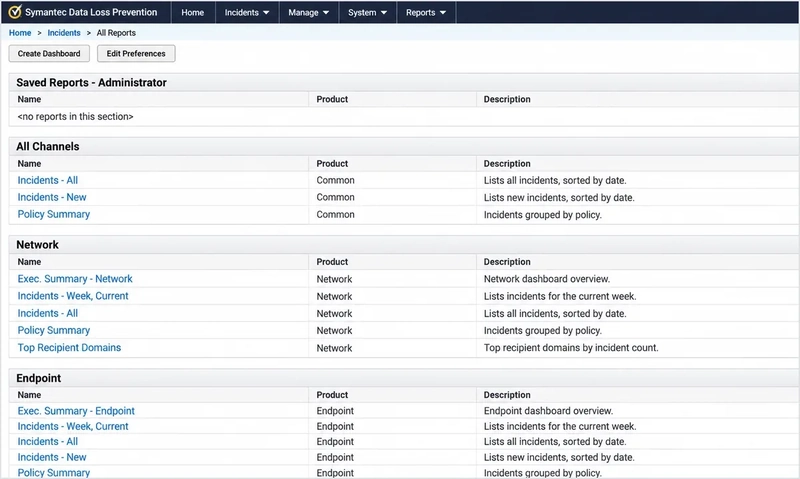Click the Network section heading
The height and width of the screenshot is (479, 800).
tap(37, 245)
